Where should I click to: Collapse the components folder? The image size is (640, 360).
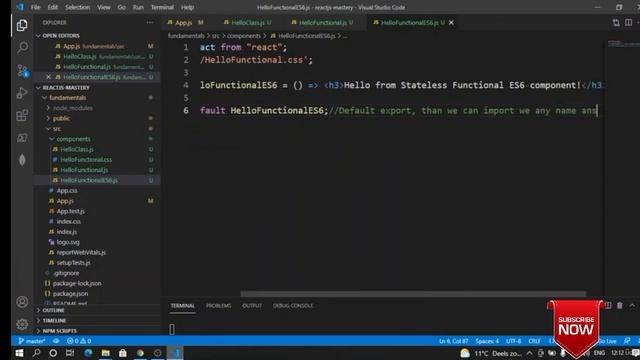click(x=73, y=139)
